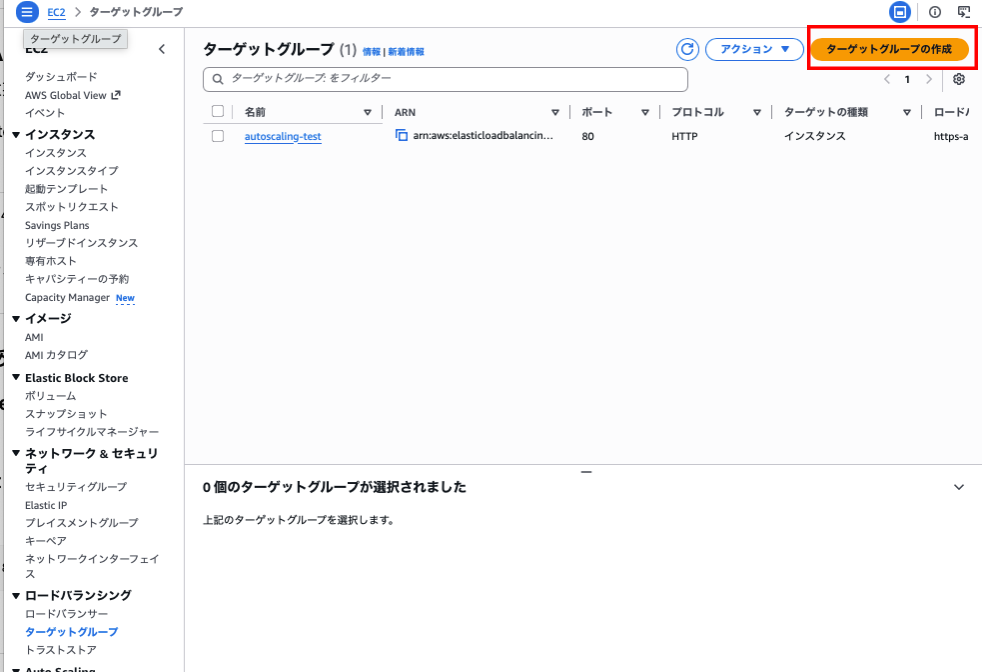Open the 新着情報 link beside title
This screenshot has height=672, width=982.
point(406,51)
